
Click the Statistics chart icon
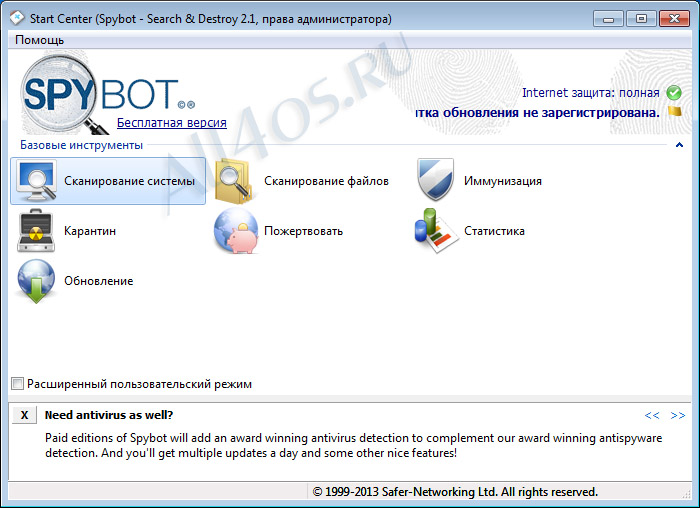coord(436,231)
